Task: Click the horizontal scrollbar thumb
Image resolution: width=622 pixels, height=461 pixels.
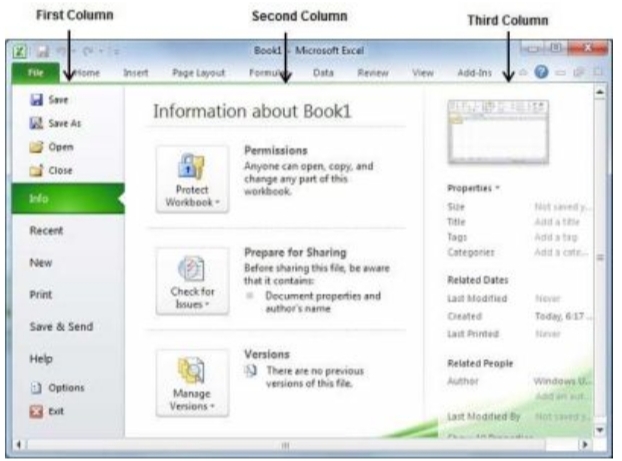Action: click(286, 445)
